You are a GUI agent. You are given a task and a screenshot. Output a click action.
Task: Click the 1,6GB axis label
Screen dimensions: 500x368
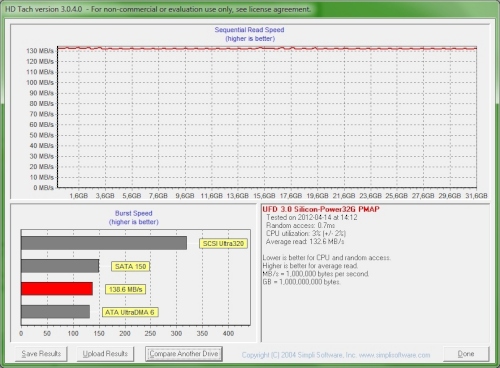click(x=79, y=196)
